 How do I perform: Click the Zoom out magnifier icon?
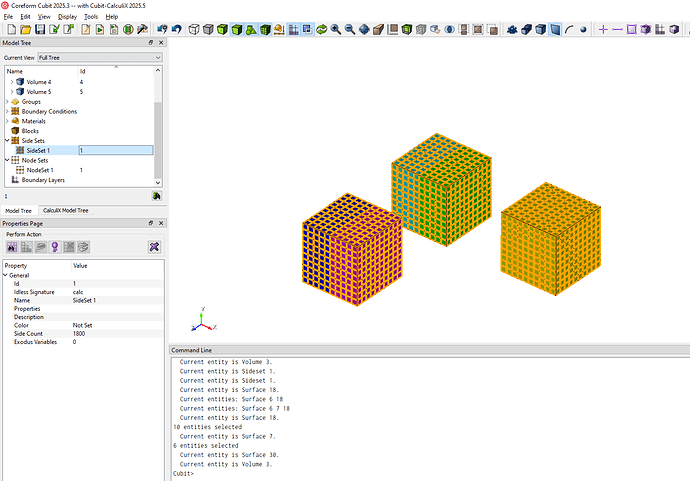click(350, 29)
